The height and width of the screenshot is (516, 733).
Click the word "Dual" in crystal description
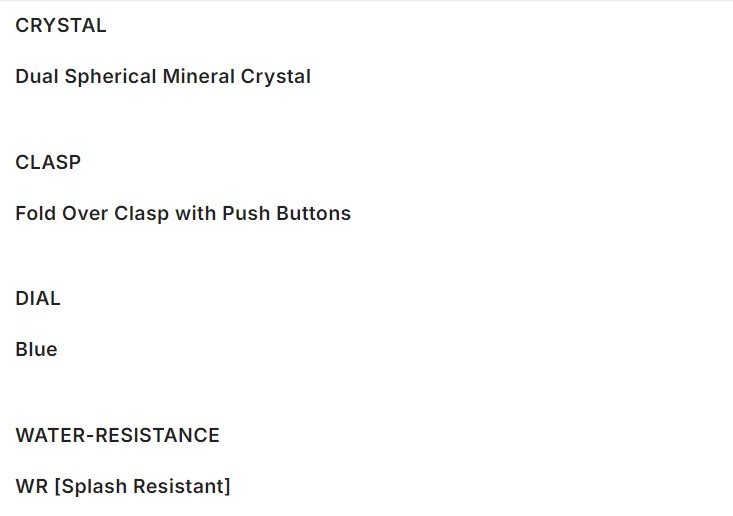point(37,77)
